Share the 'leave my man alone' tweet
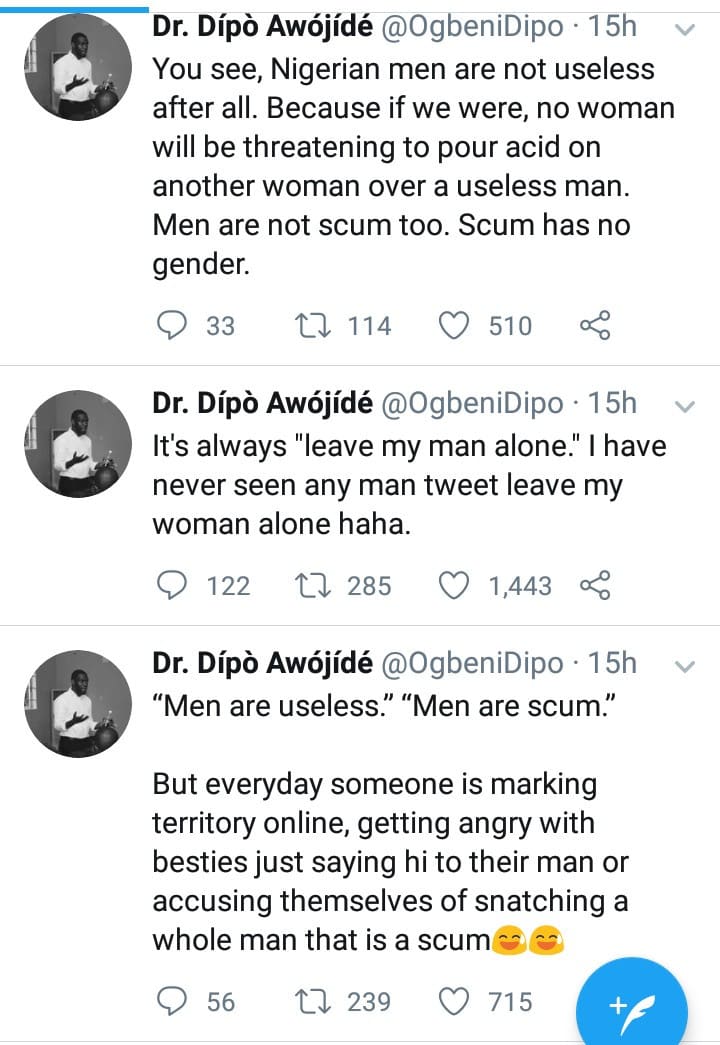The width and height of the screenshot is (720, 1045). pos(594,585)
